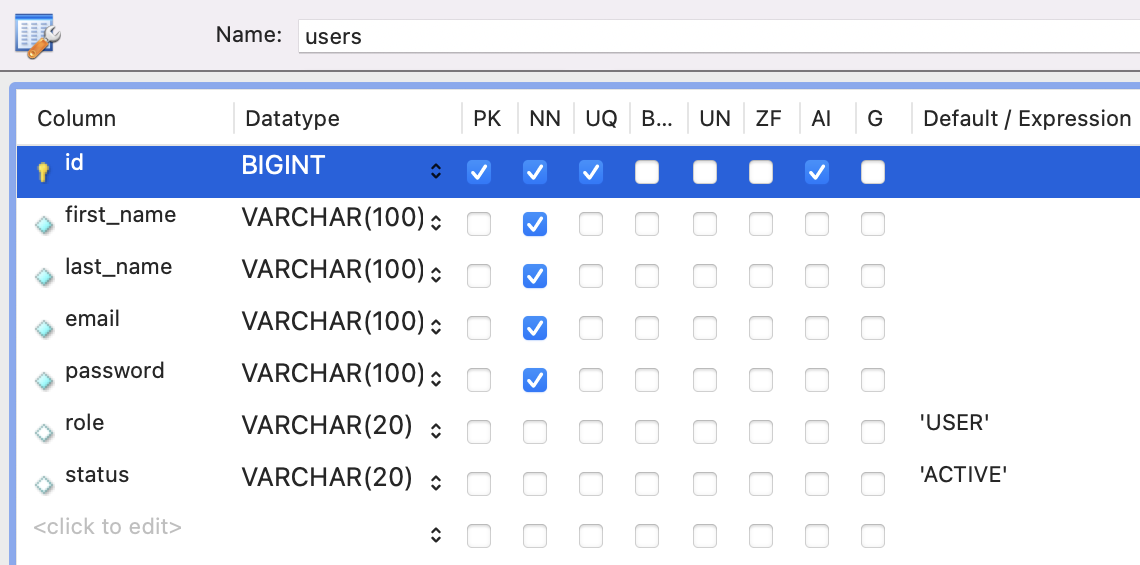Screen dimensions: 1140x565
Task: Open datatype dropdown for email column
Action: [435, 326]
